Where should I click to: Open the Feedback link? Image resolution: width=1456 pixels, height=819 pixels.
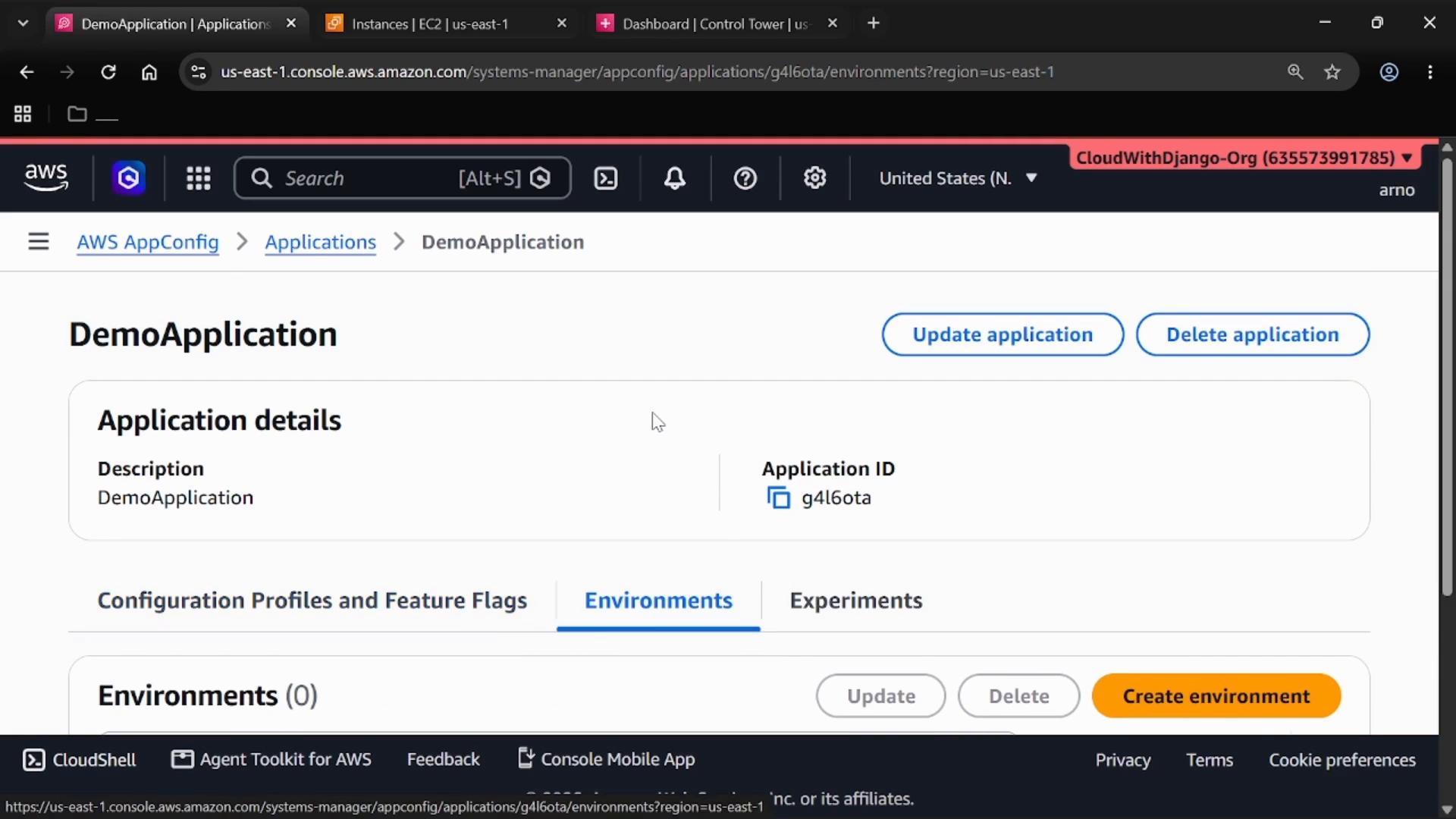point(444,760)
